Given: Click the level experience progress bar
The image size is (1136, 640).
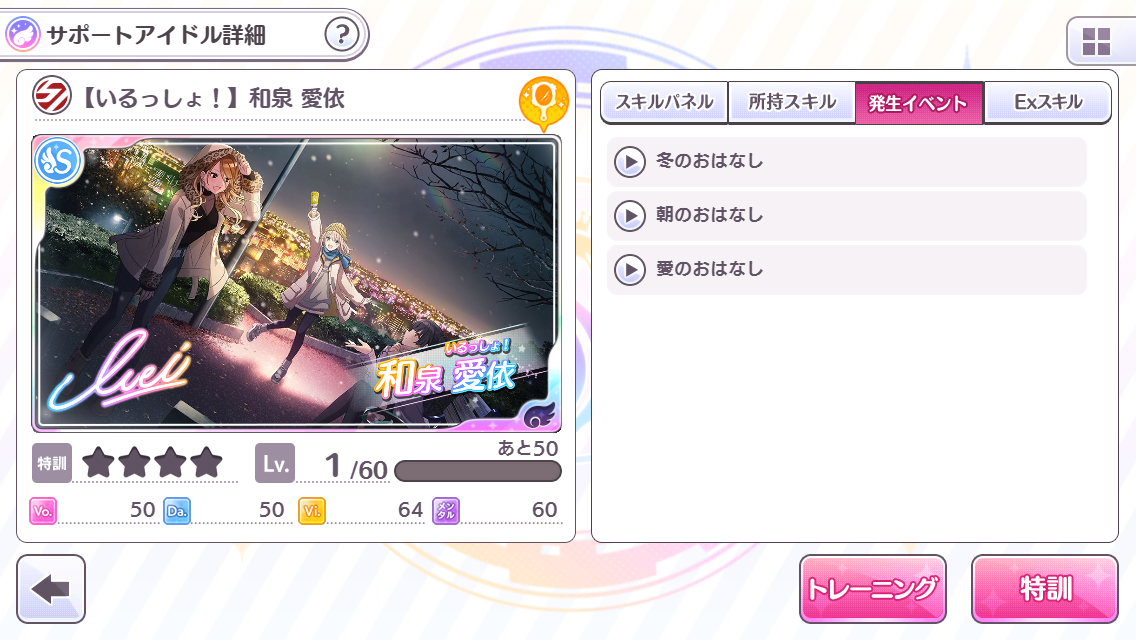Looking at the screenshot, I should point(477,471).
